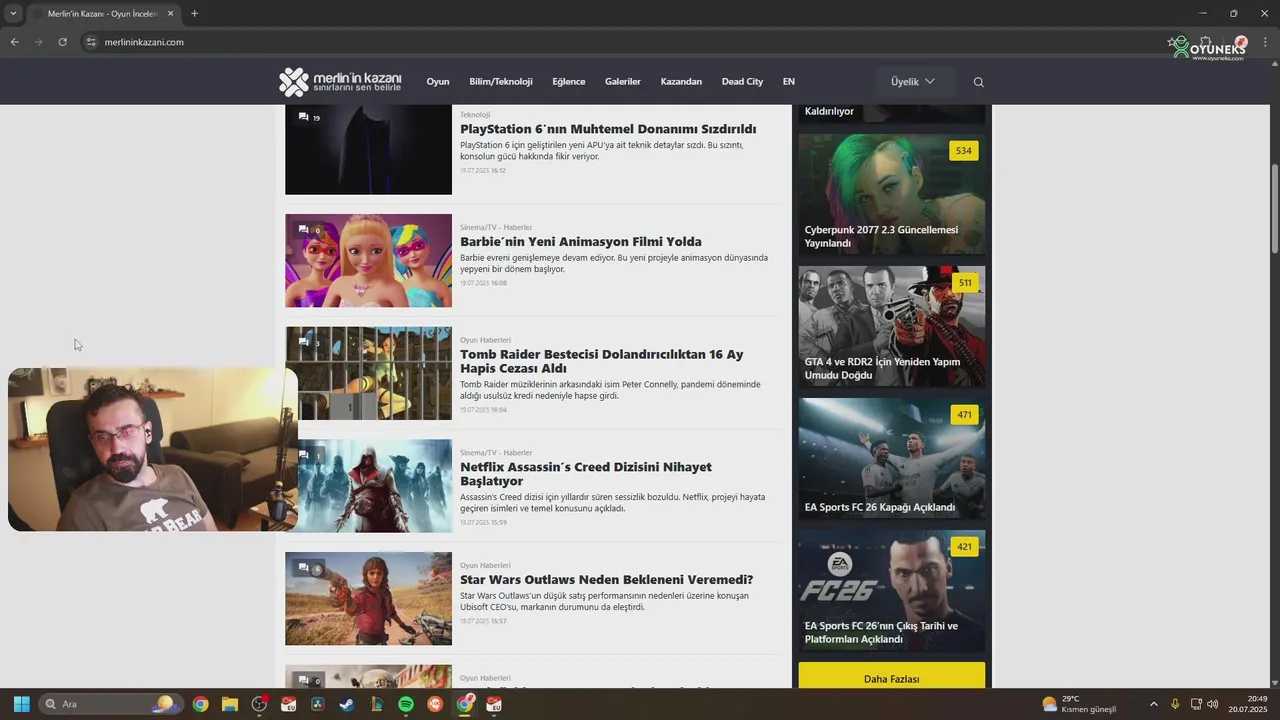
Task: Open the Galeriler menu
Action: [x=623, y=82]
